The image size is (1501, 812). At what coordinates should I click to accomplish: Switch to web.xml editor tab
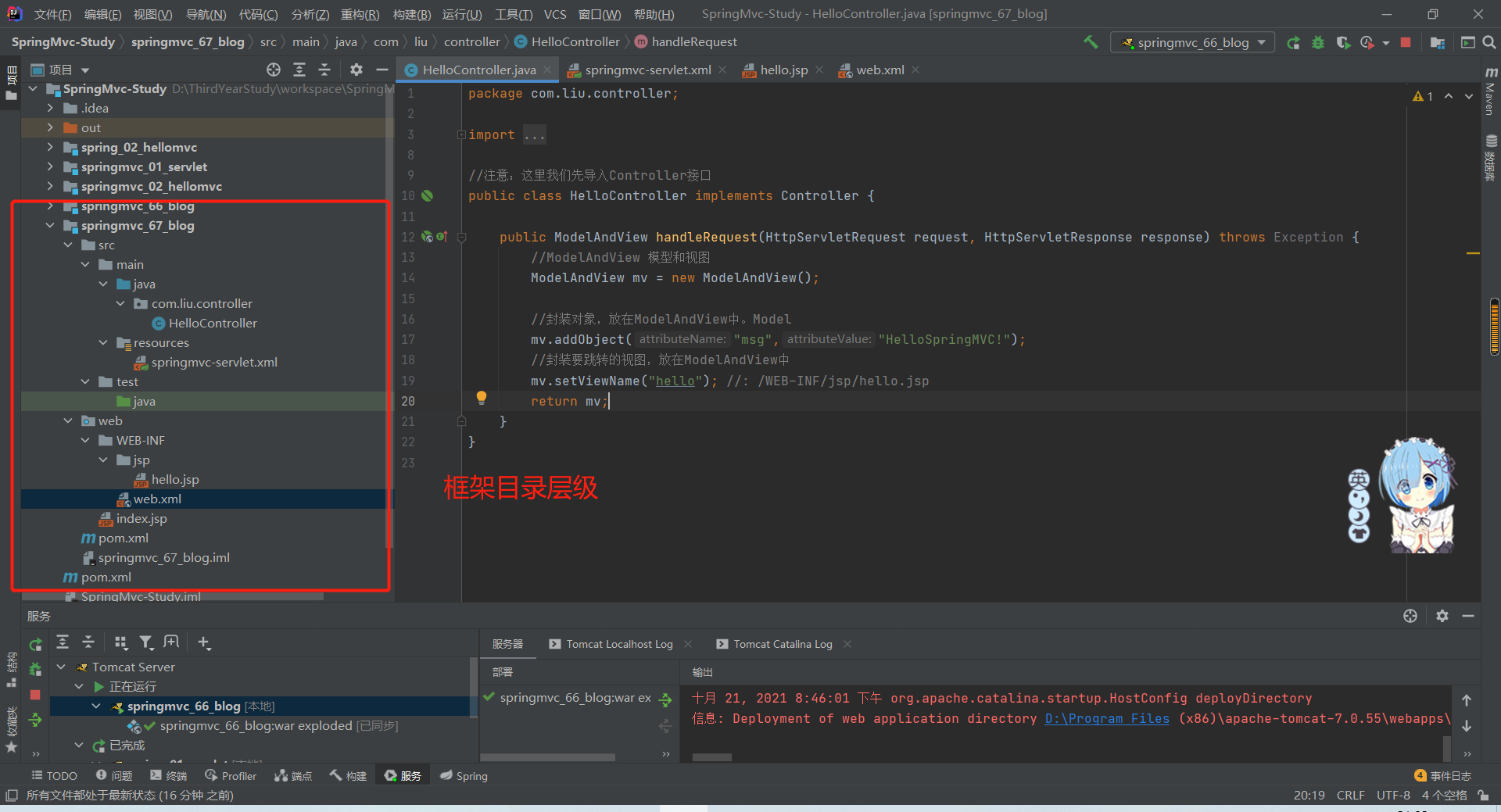coord(879,70)
